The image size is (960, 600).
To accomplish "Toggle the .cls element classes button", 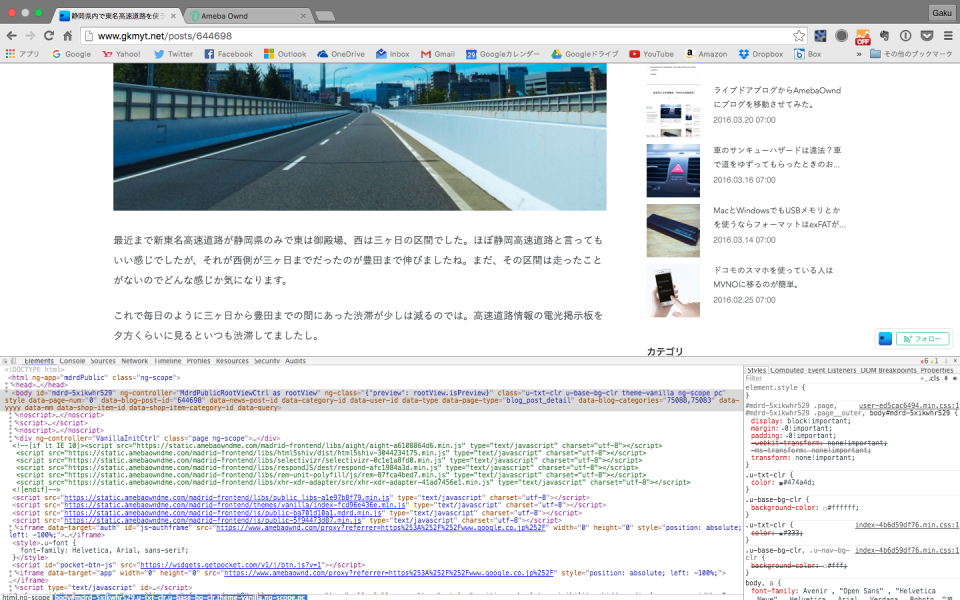I will 934,379.
